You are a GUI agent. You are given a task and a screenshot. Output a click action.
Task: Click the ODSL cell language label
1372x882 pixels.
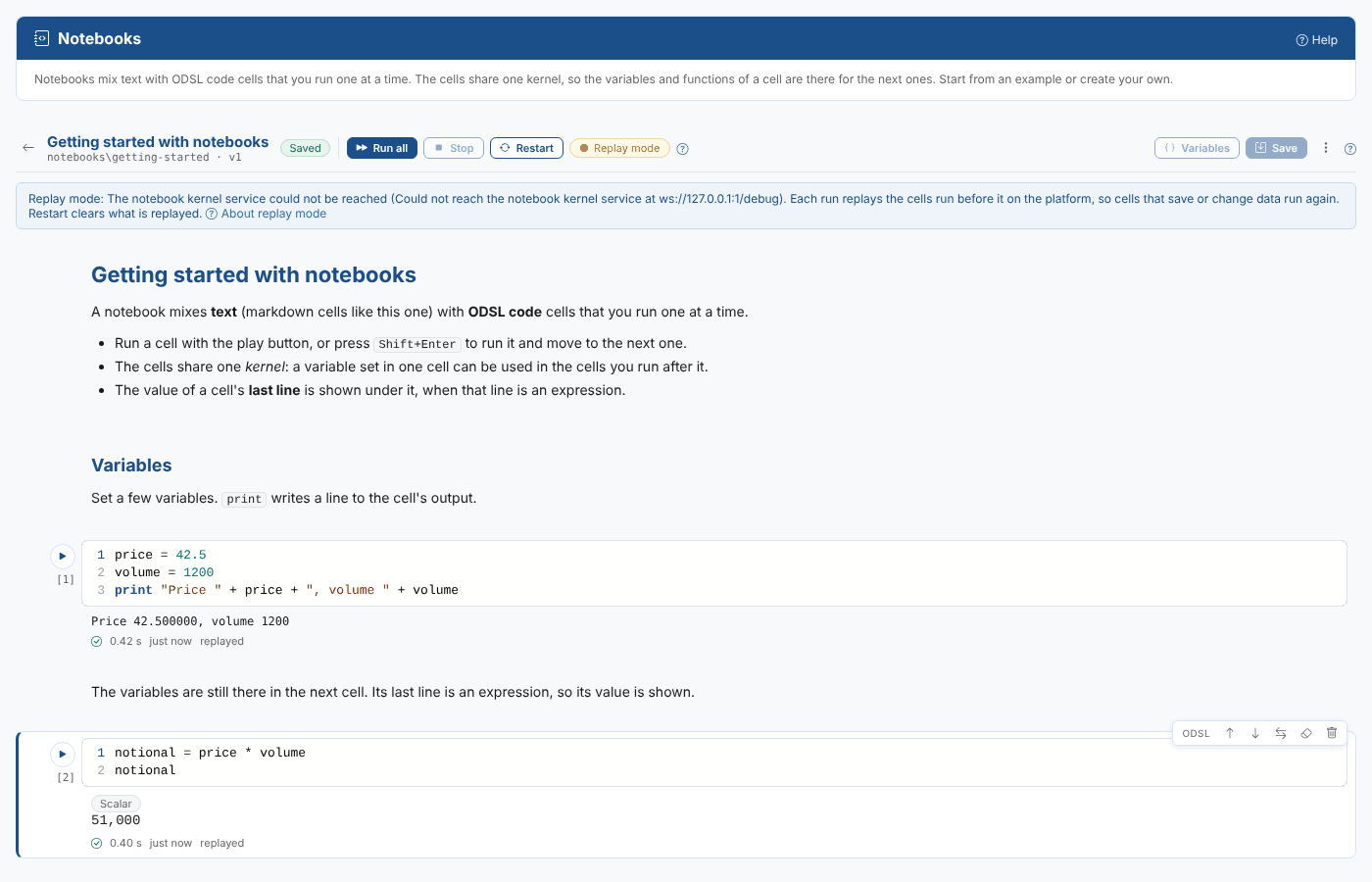[x=1196, y=733]
